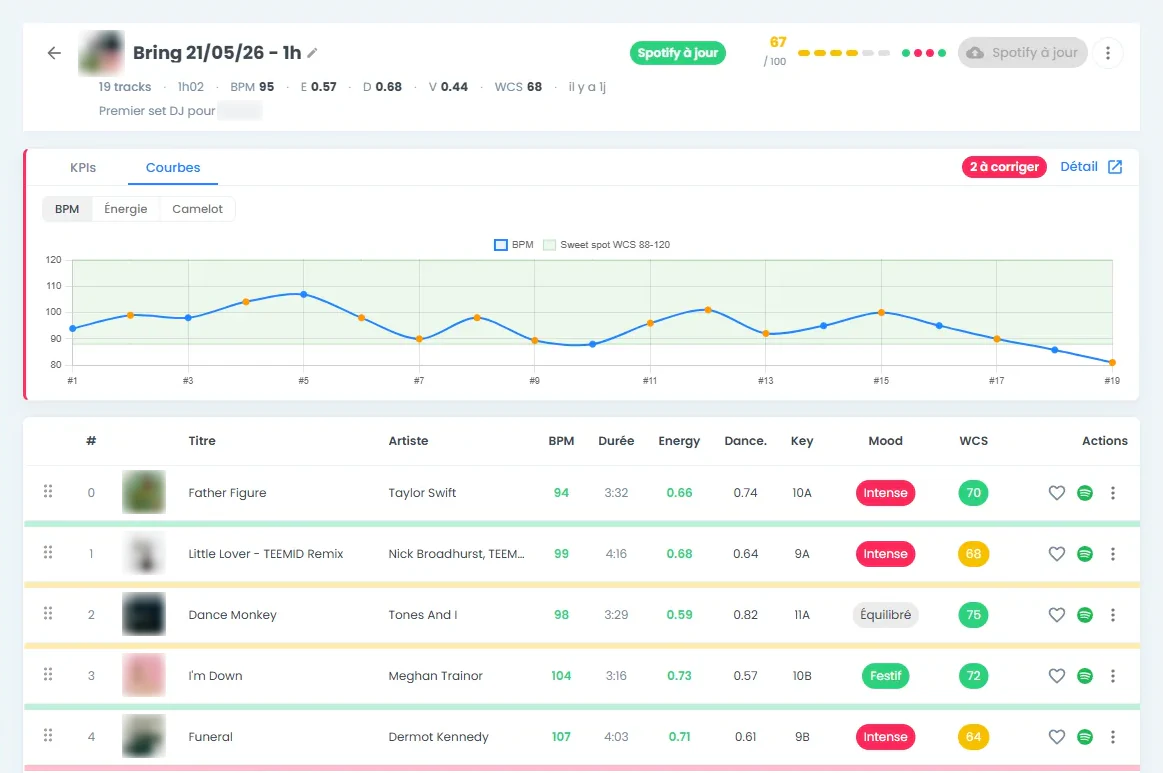This screenshot has height=773, width=1163.
Task: Click the WCS score 75 for Dance Monkey
Action: tap(973, 614)
